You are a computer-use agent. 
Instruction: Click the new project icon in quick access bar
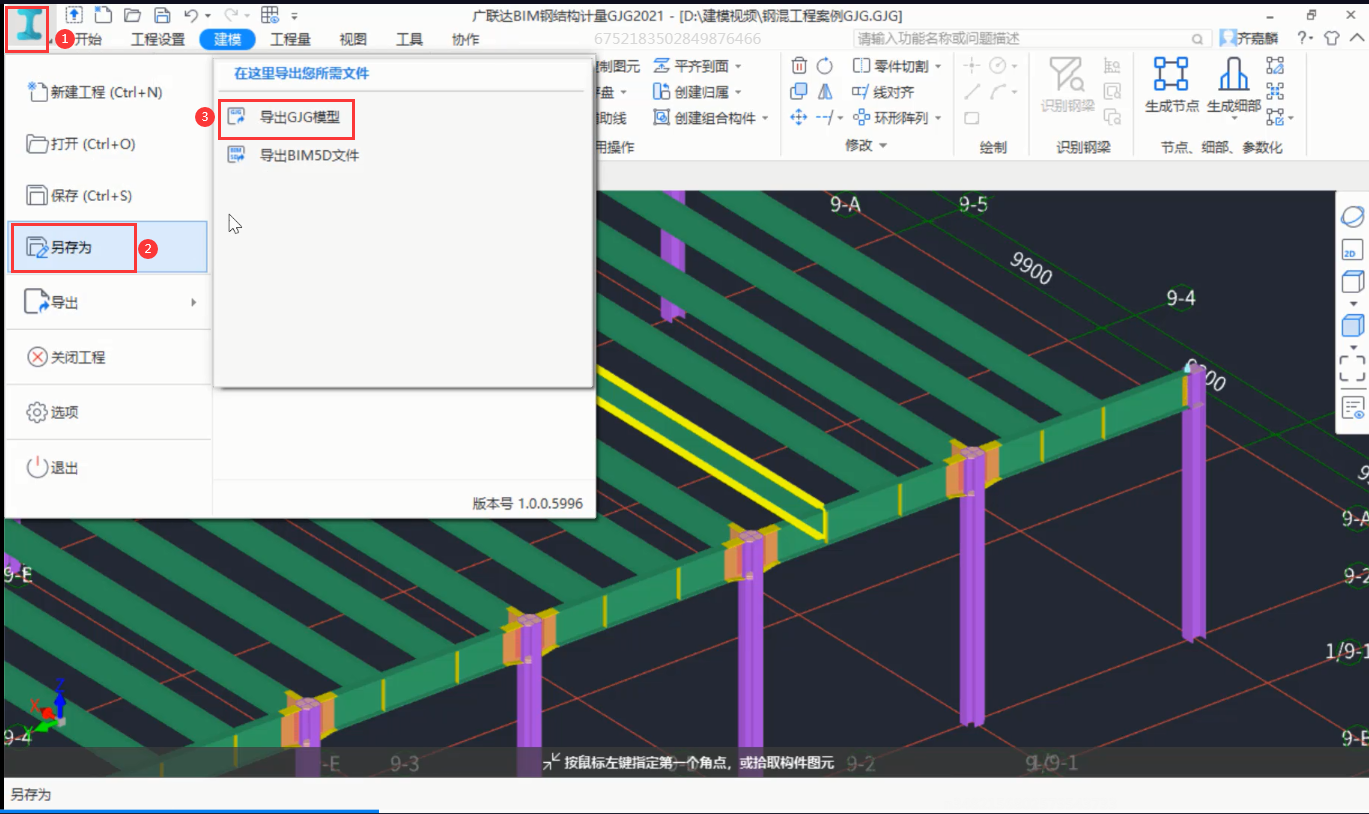[x=103, y=14]
